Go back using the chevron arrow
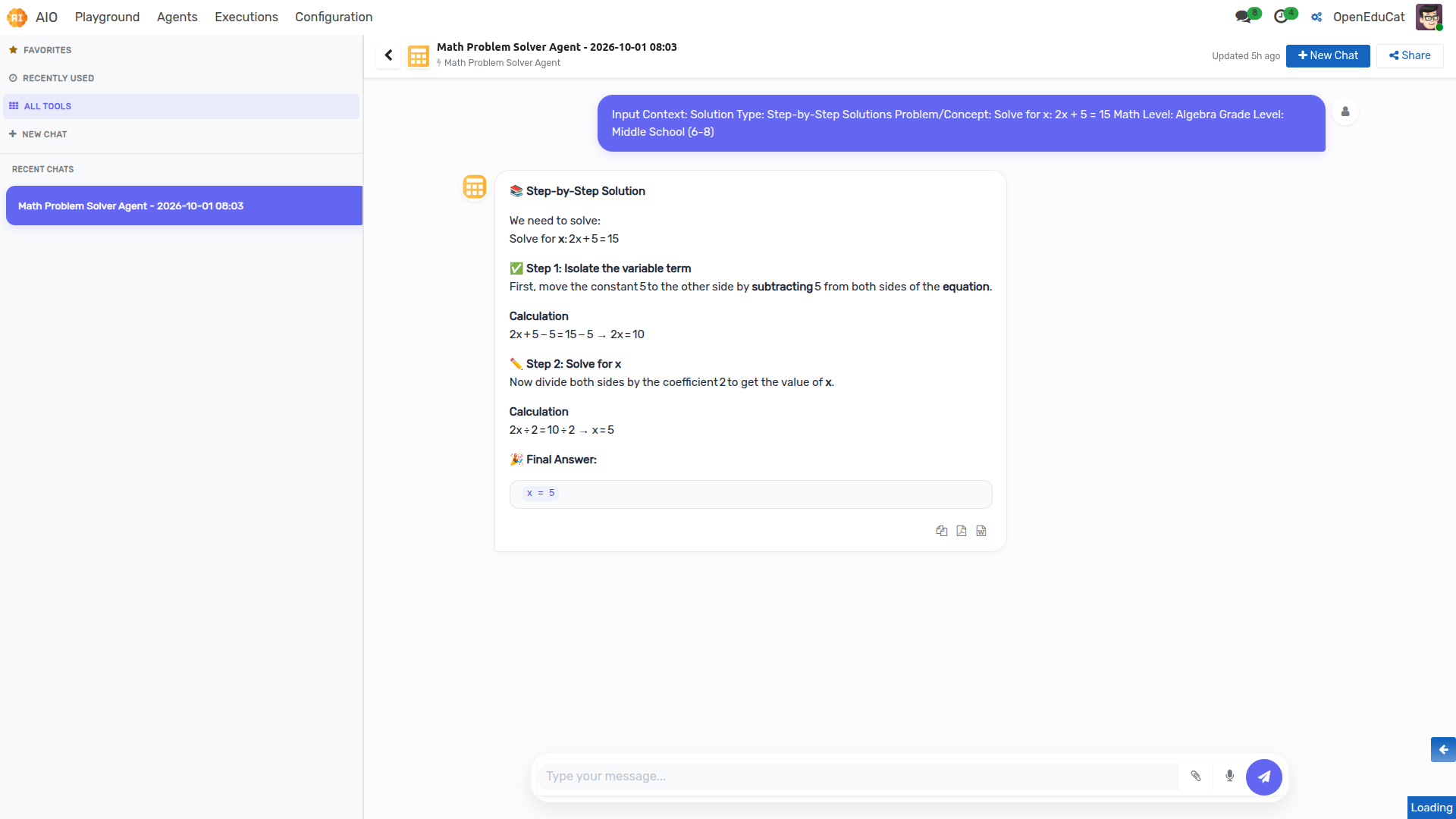This screenshot has height=819, width=1456. coord(388,55)
